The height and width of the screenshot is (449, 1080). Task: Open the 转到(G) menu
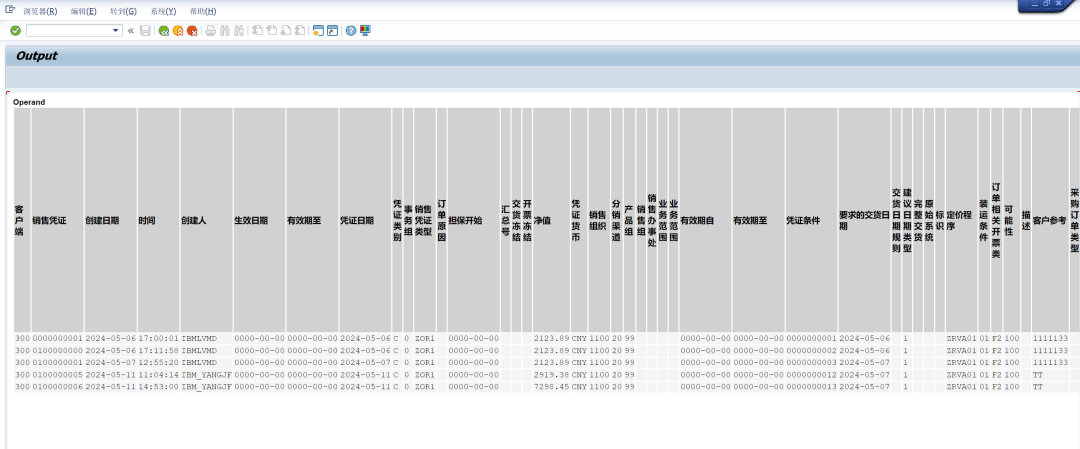pos(123,12)
